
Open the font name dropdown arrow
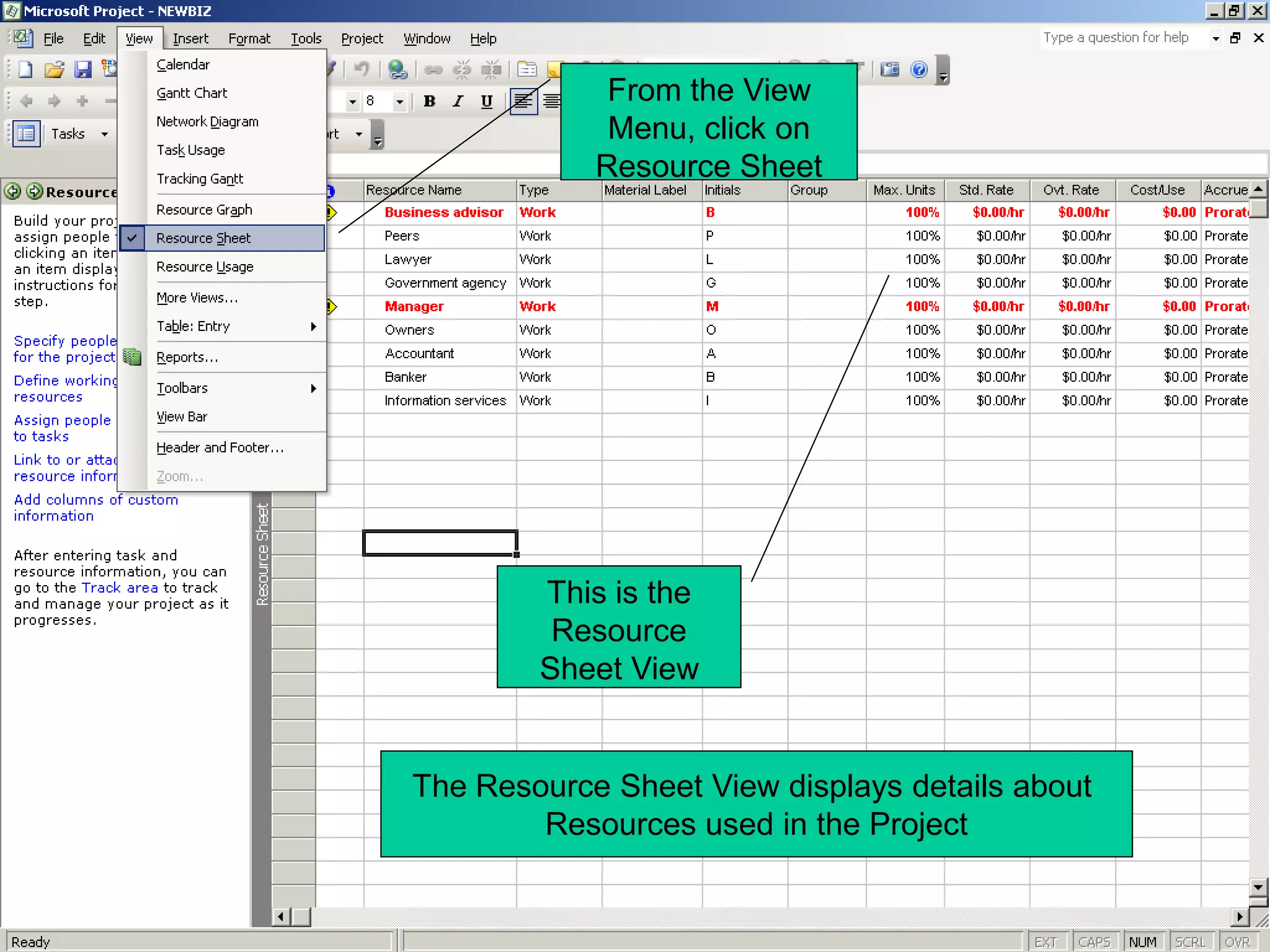352,101
